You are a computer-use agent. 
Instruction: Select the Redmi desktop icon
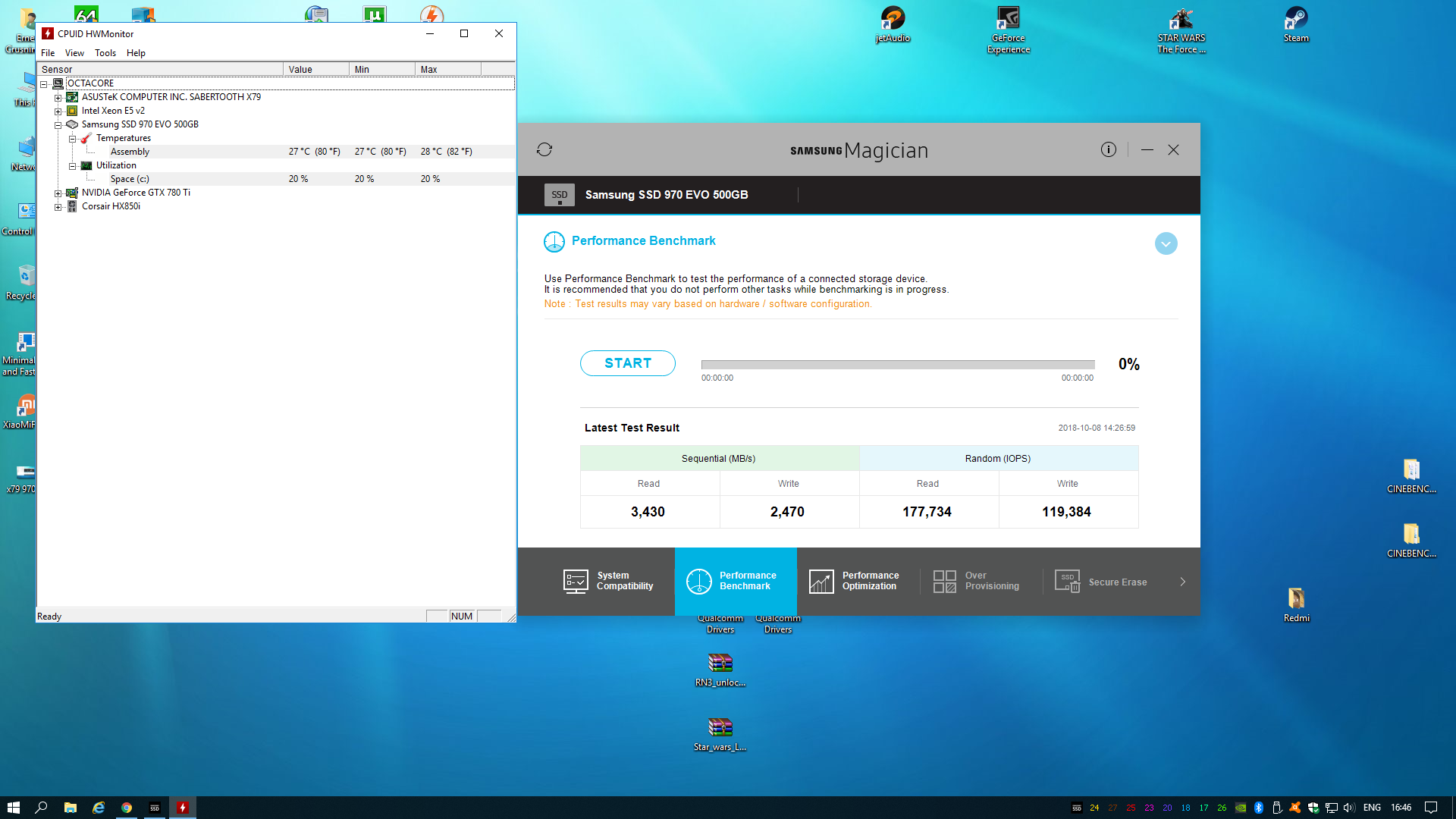click(1296, 605)
